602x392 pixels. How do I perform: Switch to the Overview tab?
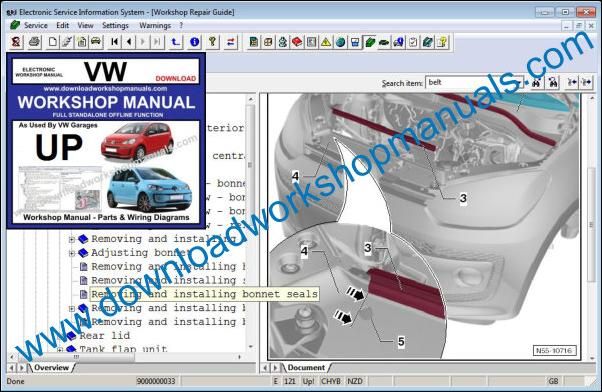51,367
